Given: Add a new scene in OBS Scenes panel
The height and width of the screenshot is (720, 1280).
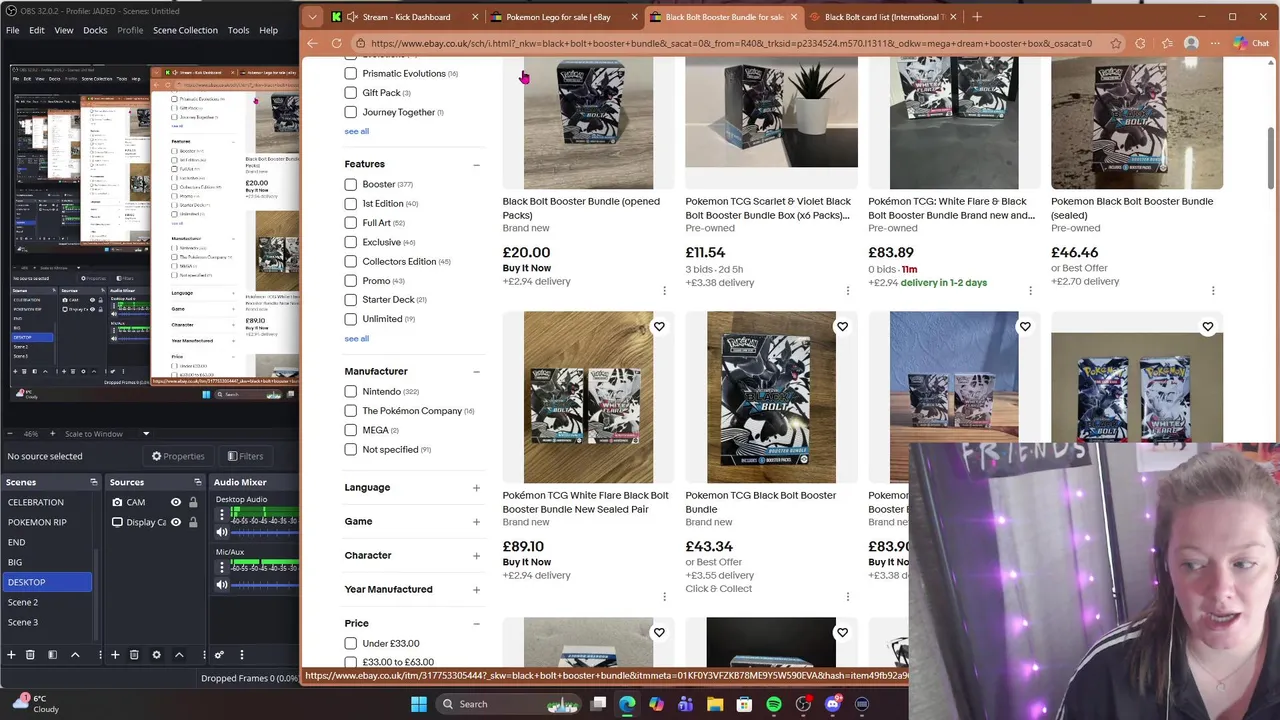Looking at the screenshot, I should (11, 655).
